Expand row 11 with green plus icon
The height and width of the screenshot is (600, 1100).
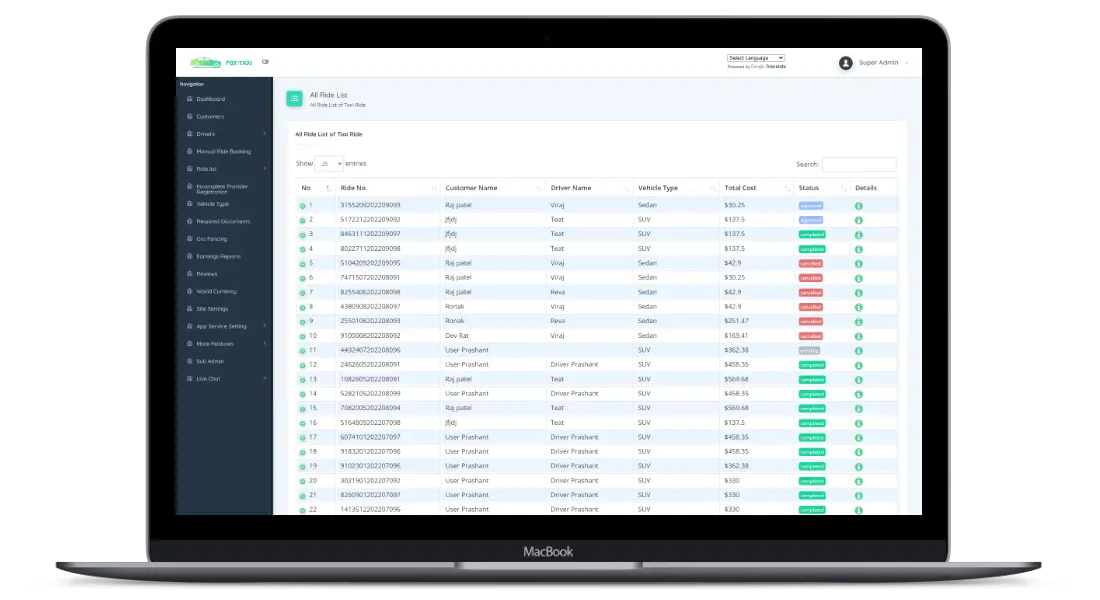tap(302, 351)
